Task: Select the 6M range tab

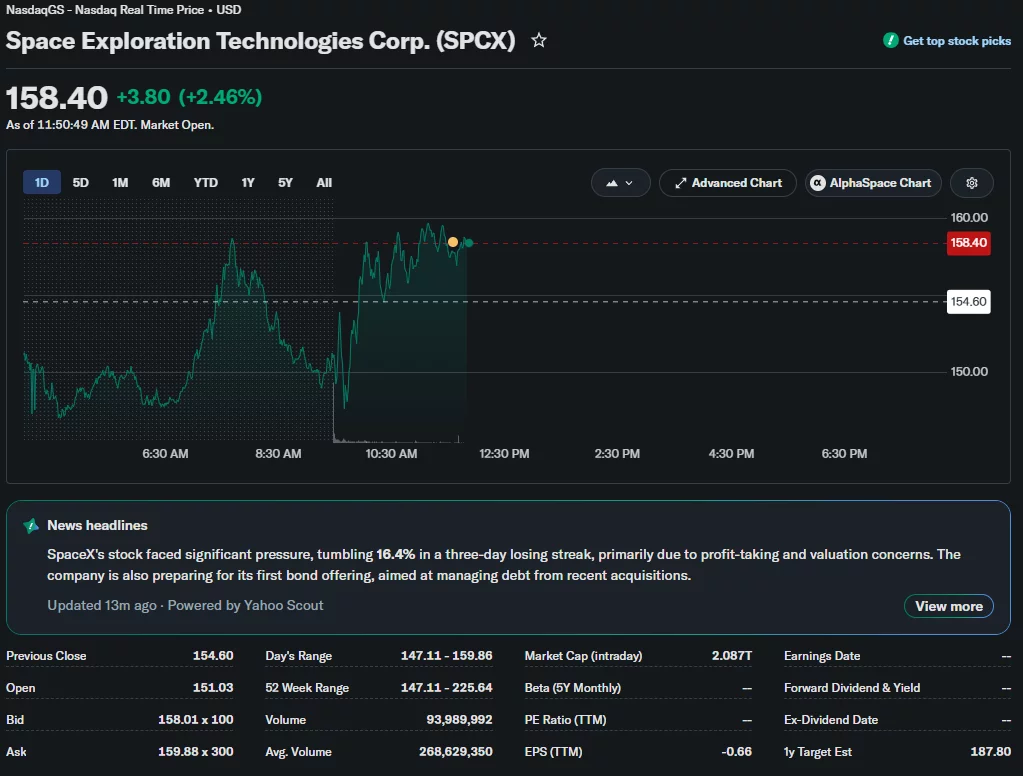Action: pos(161,183)
